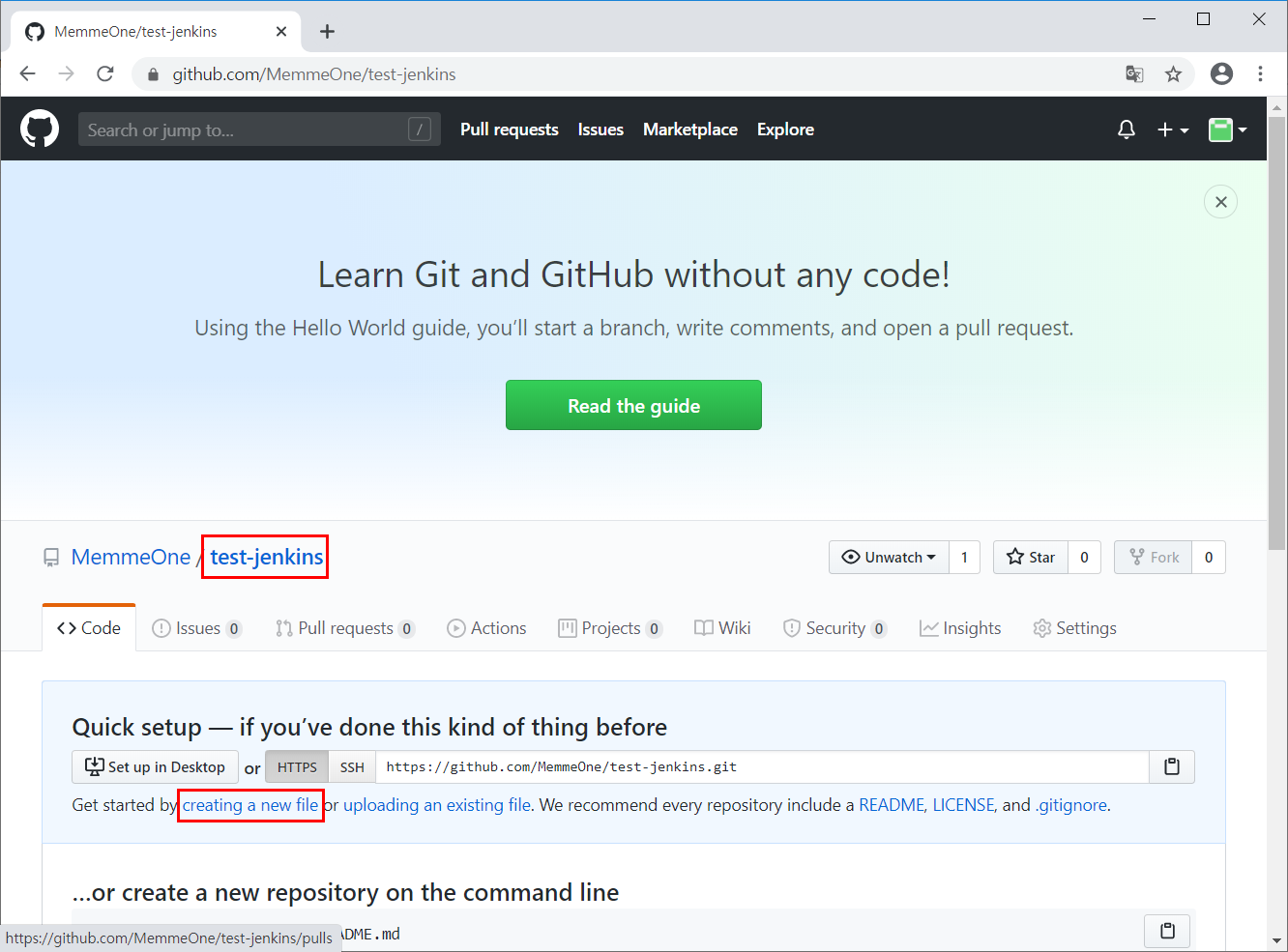
Task: Open the notifications bell
Action: click(1127, 130)
